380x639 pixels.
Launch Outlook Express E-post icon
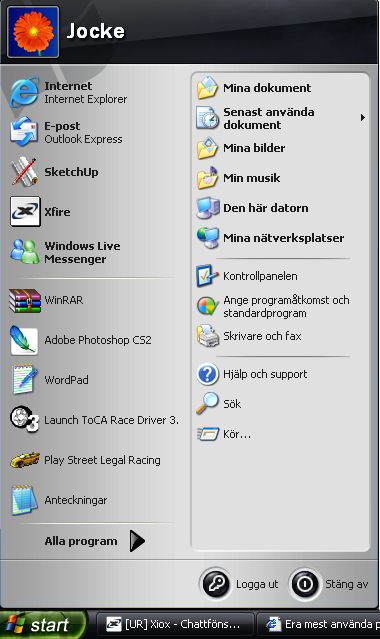click(24, 132)
